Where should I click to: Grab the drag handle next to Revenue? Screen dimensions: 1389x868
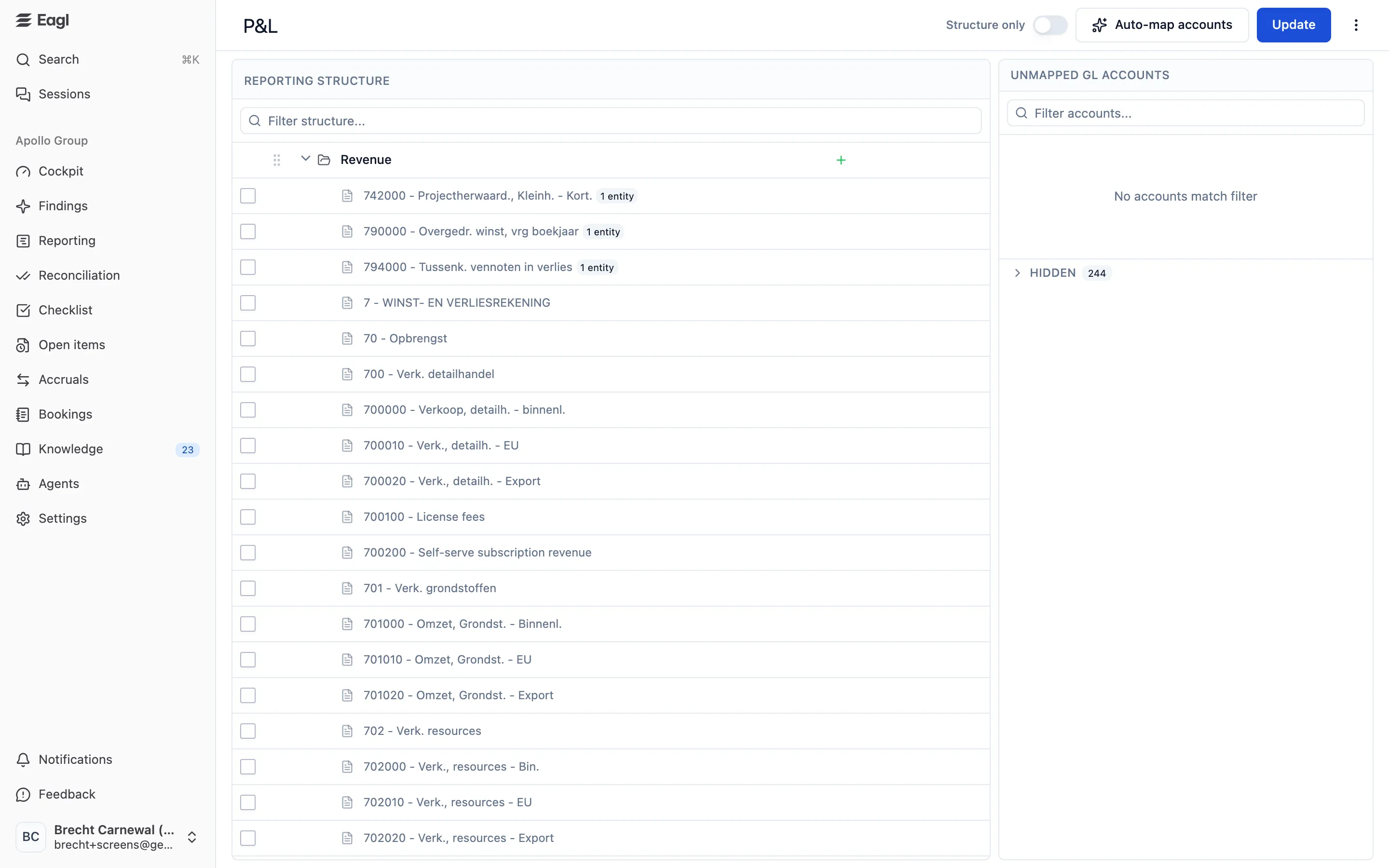tap(277, 160)
